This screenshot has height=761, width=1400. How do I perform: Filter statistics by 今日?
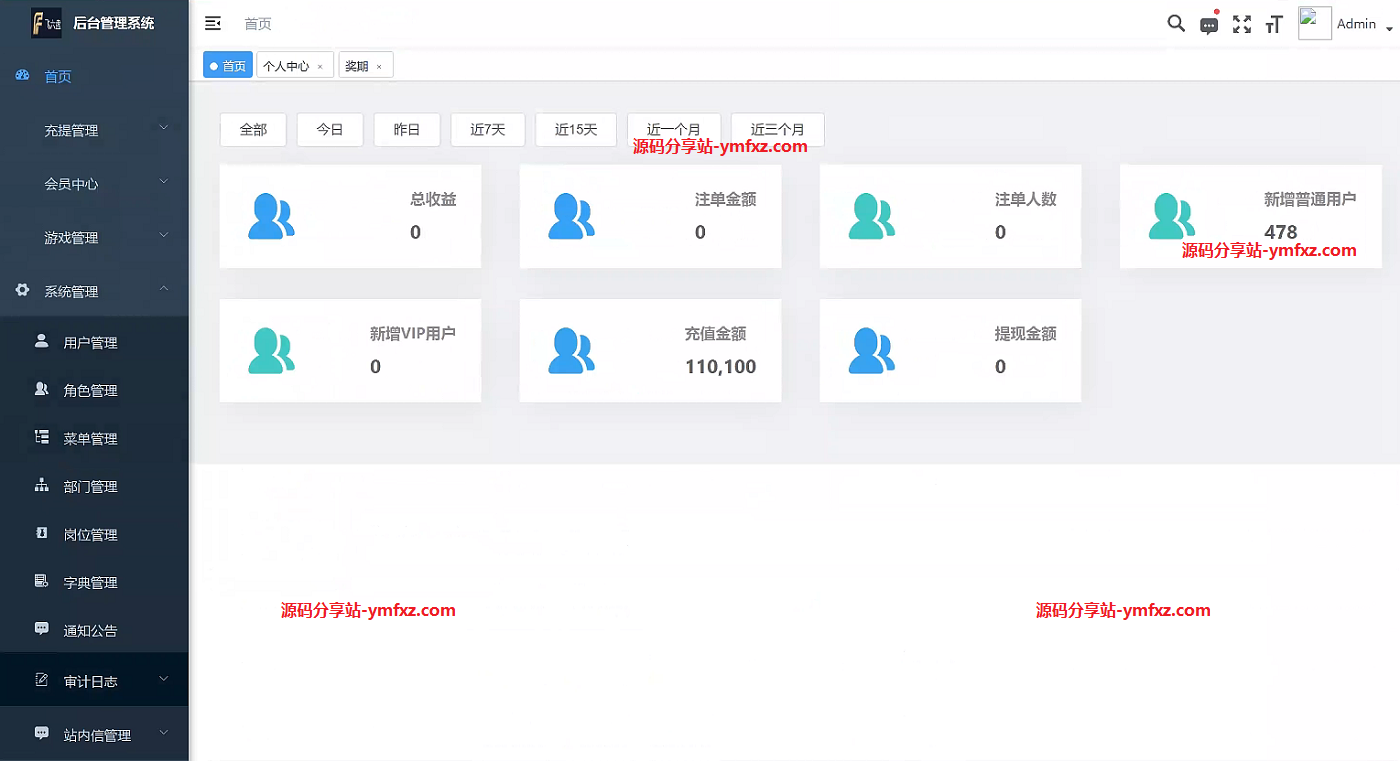[x=330, y=130]
